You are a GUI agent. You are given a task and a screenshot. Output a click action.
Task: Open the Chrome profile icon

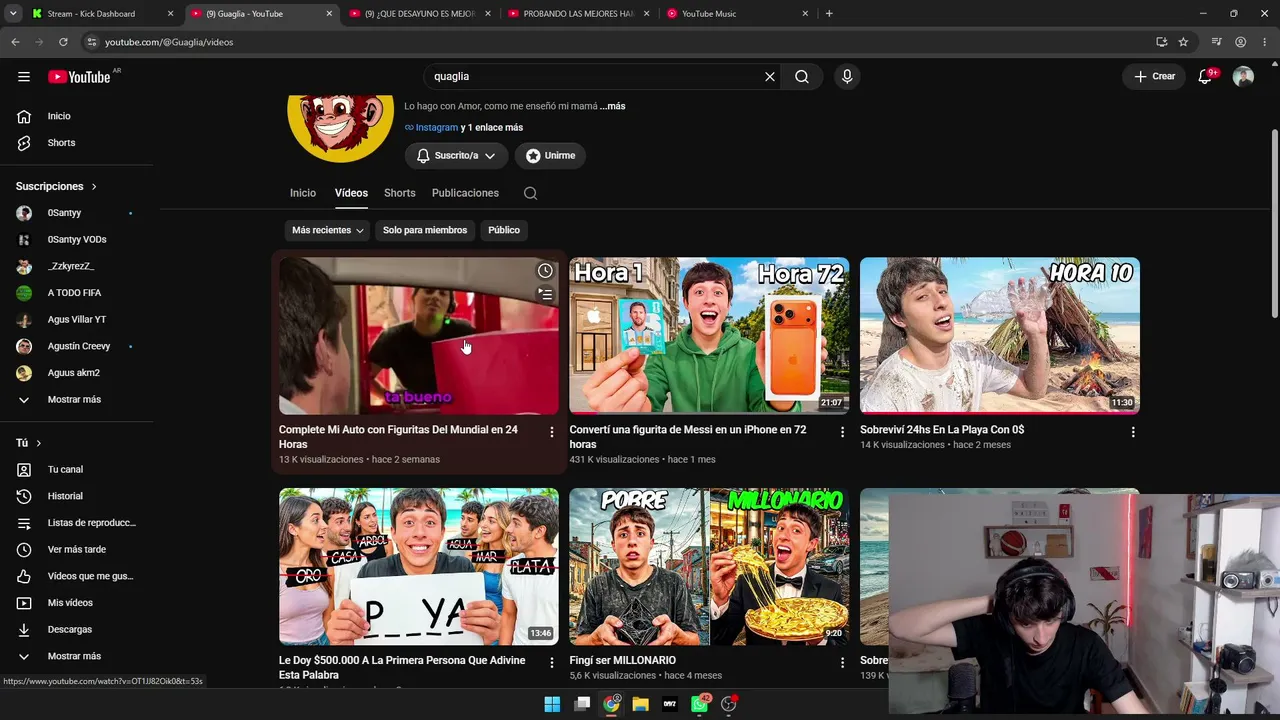click(x=1240, y=42)
